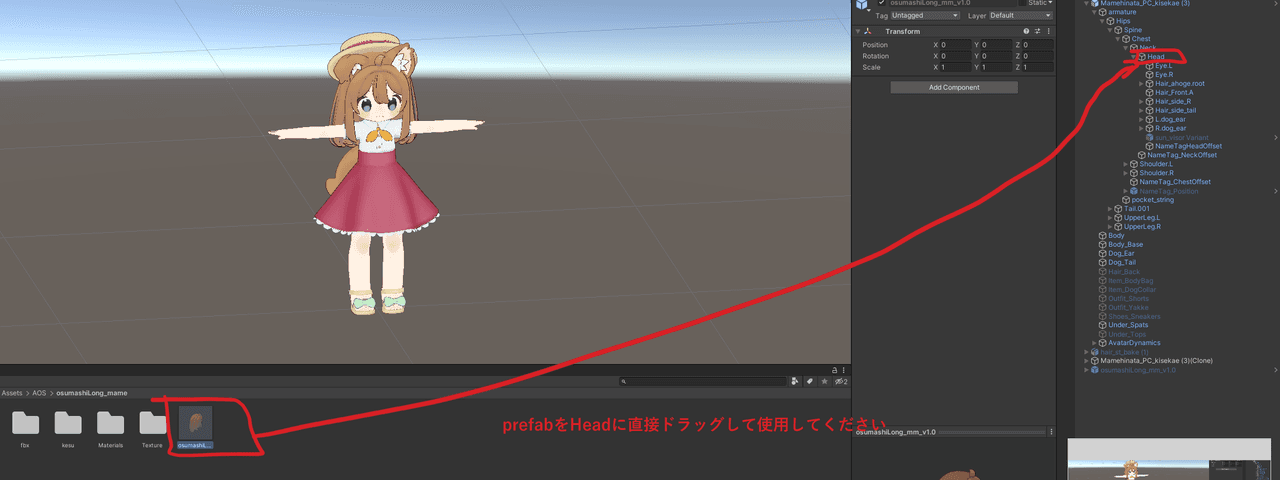The image size is (1280, 480).
Task: Select the Chest object in Hierarchy
Action: [1141, 39]
